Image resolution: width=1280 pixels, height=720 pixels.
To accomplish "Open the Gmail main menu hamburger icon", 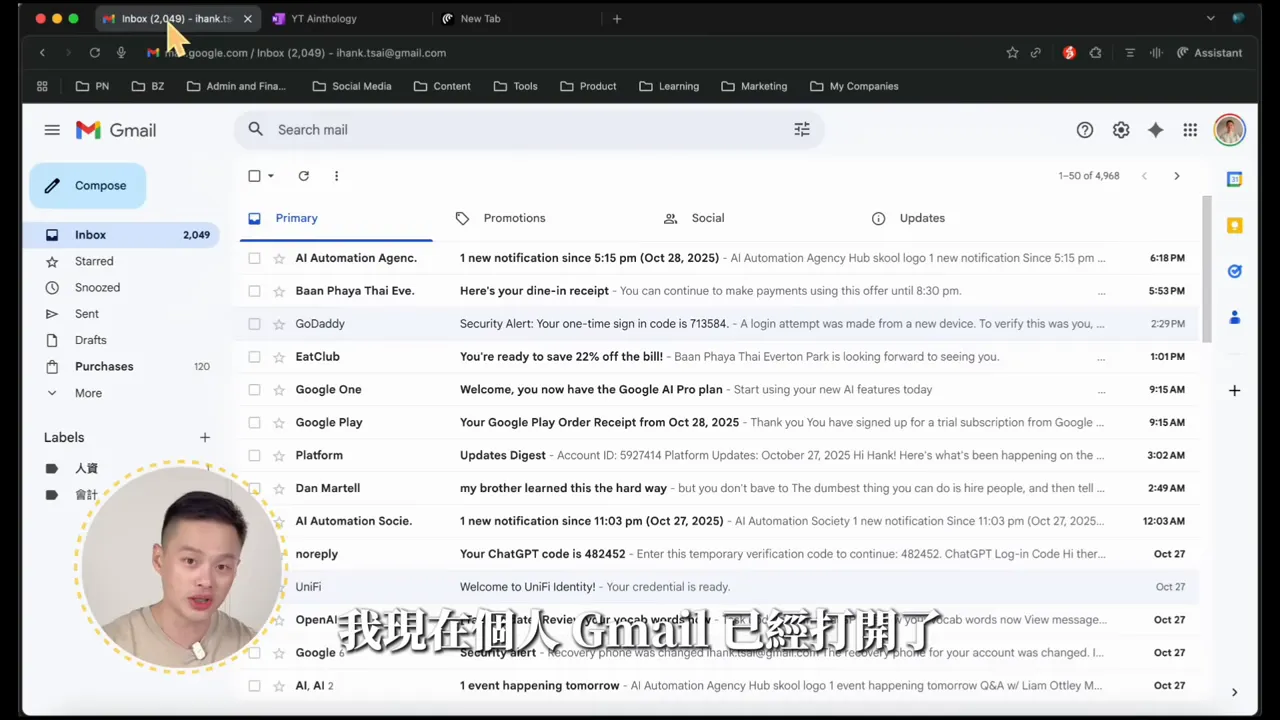I will pos(52,130).
